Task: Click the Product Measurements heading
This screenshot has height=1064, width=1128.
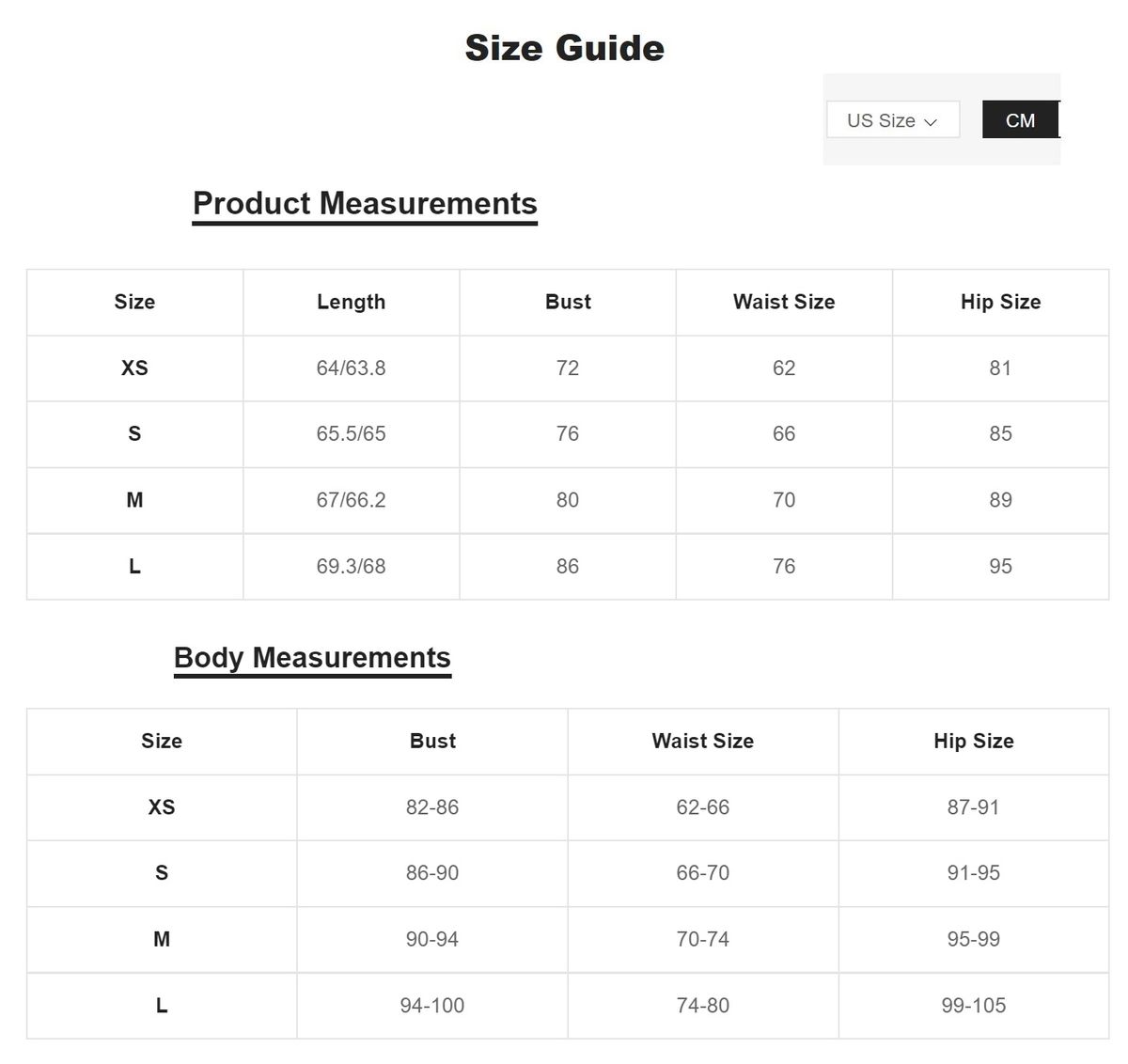Action: tap(365, 204)
